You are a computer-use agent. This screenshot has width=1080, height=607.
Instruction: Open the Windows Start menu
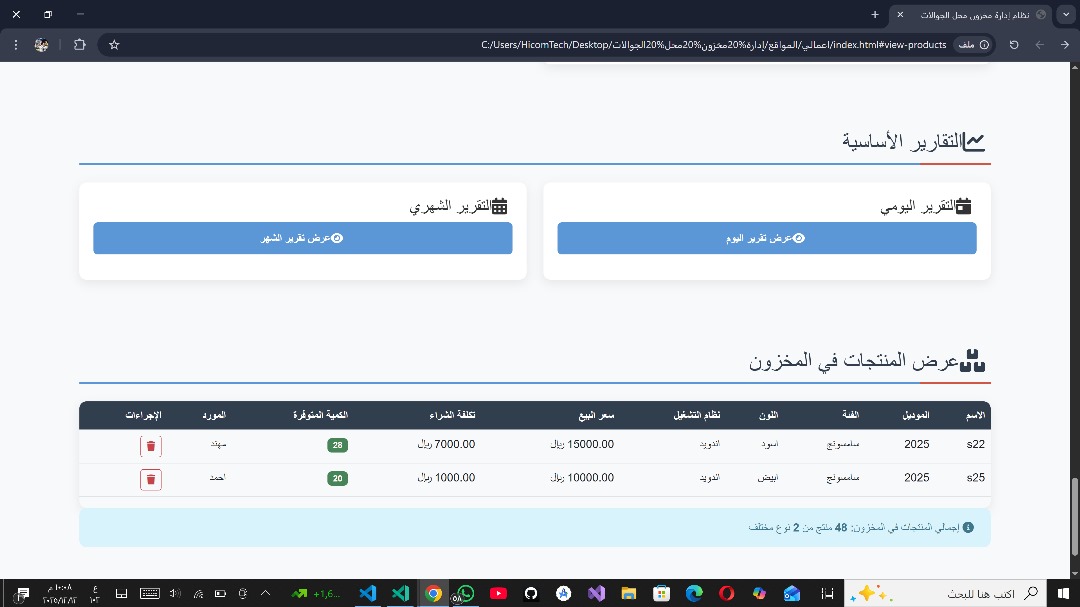(1065, 593)
